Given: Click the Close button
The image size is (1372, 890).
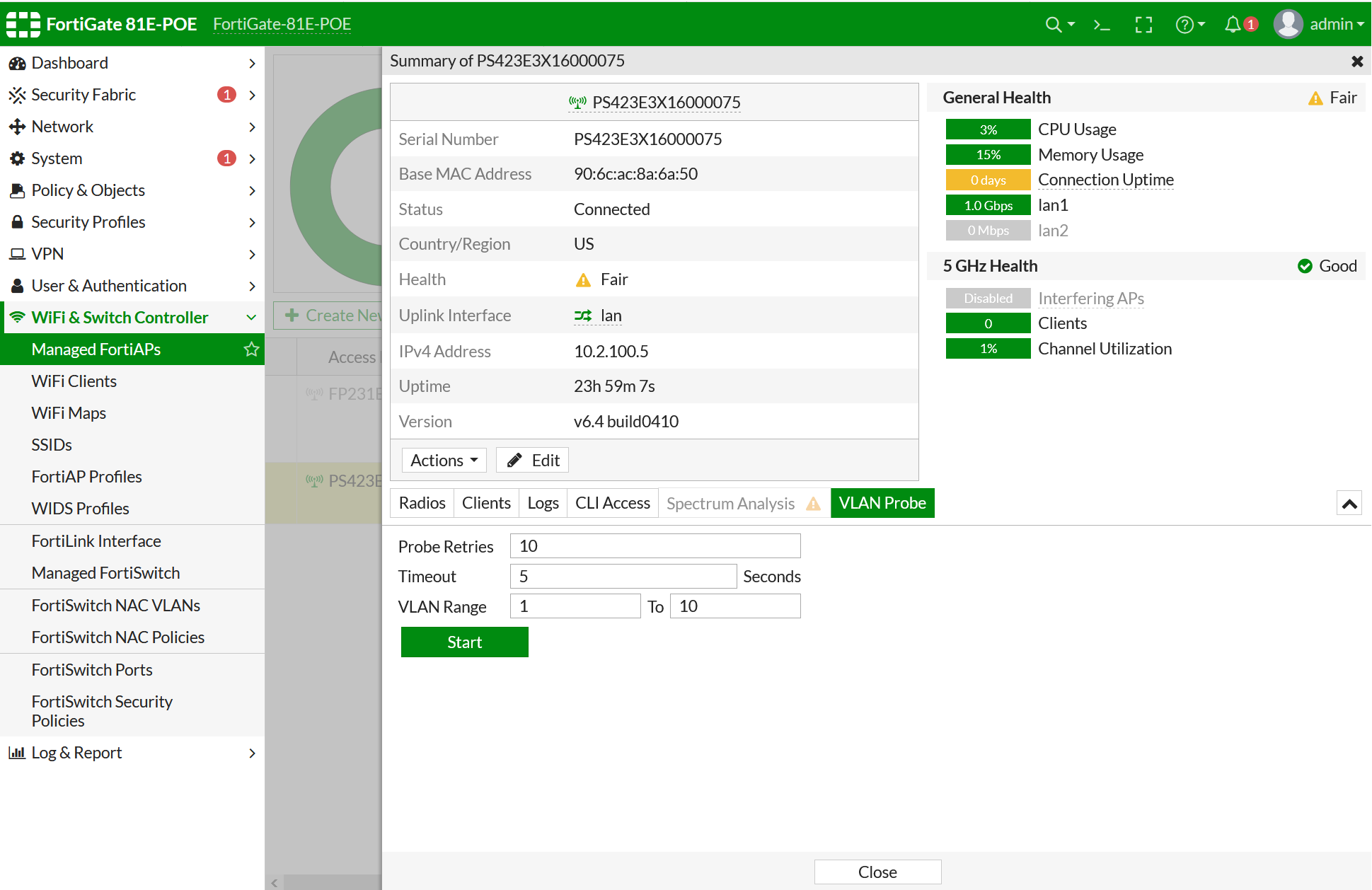Looking at the screenshot, I should coord(878,872).
